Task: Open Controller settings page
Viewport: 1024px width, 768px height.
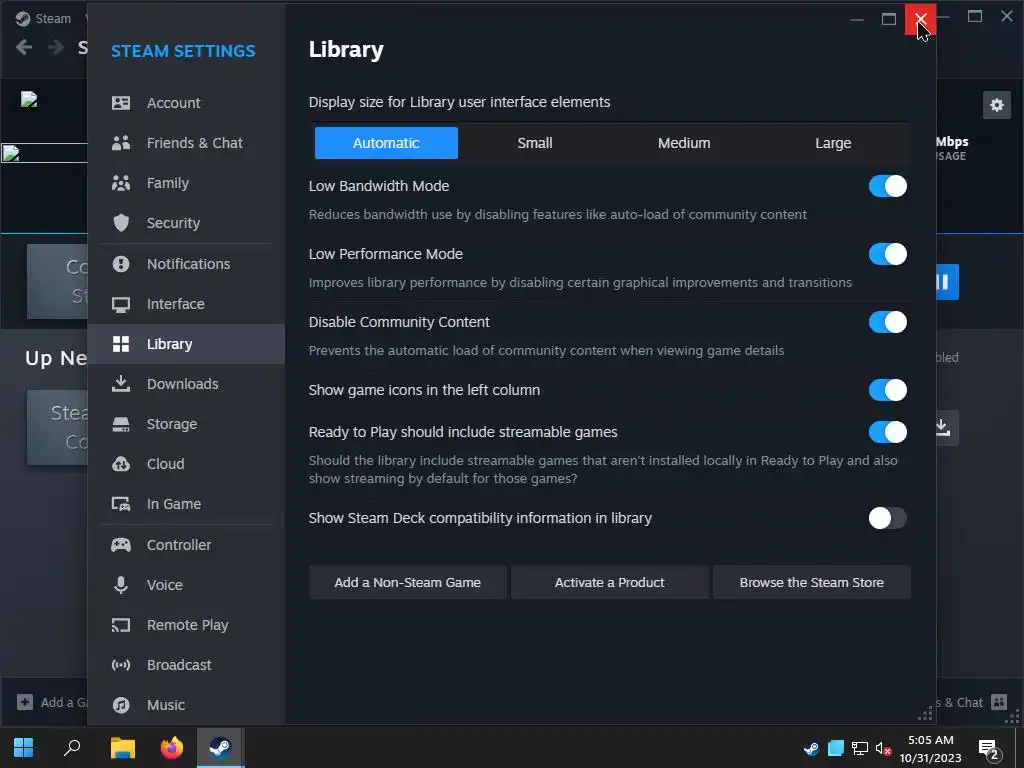Action: point(186,545)
